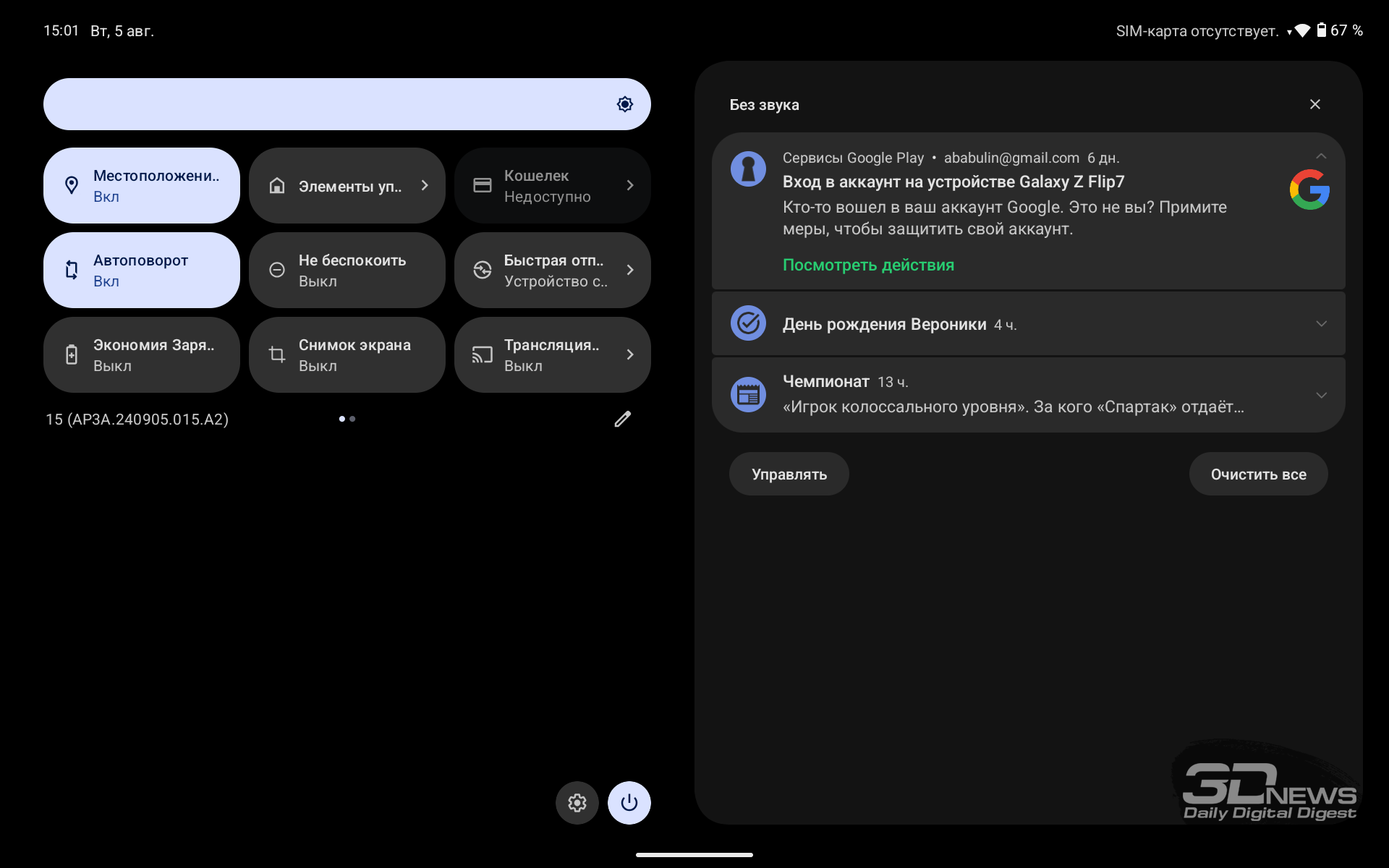Toggle the Трансляция cast tile

point(553,354)
